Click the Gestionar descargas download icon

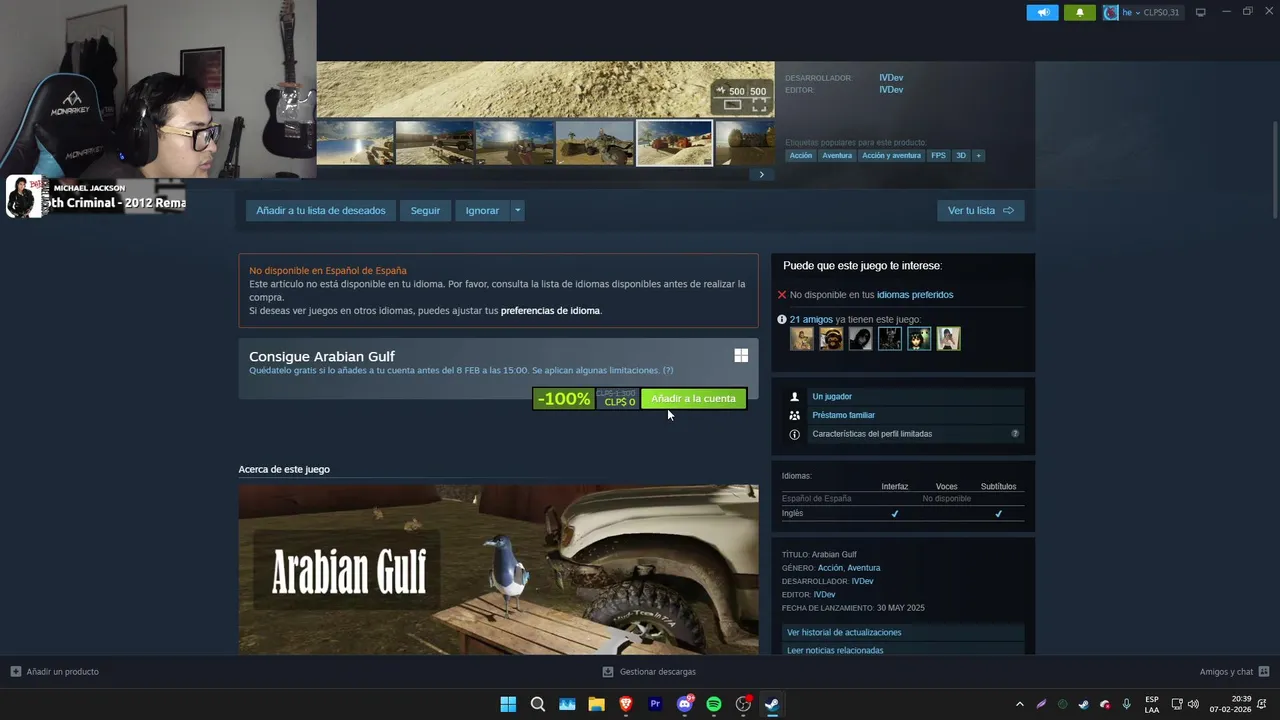608,672
